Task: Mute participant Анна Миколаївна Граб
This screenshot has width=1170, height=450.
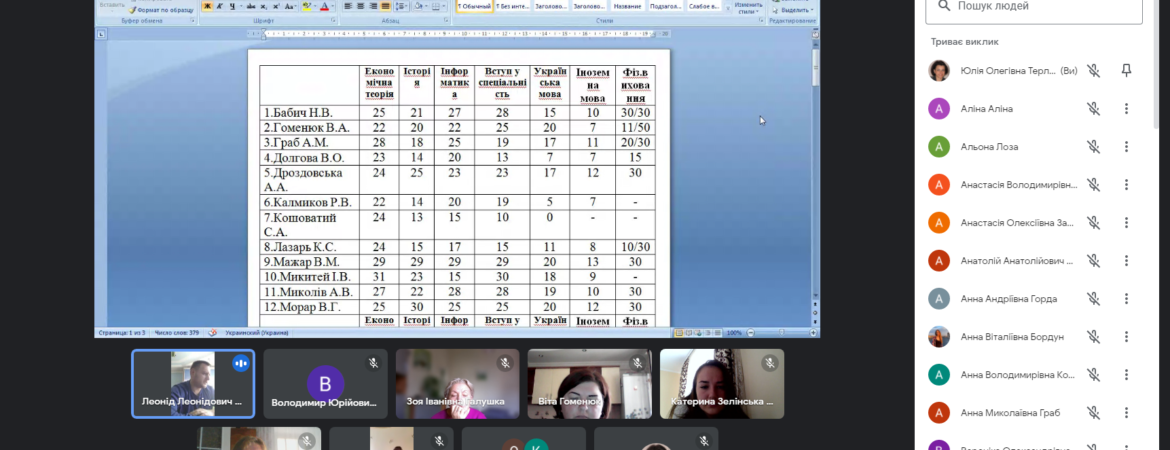Action: [1093, 413]
